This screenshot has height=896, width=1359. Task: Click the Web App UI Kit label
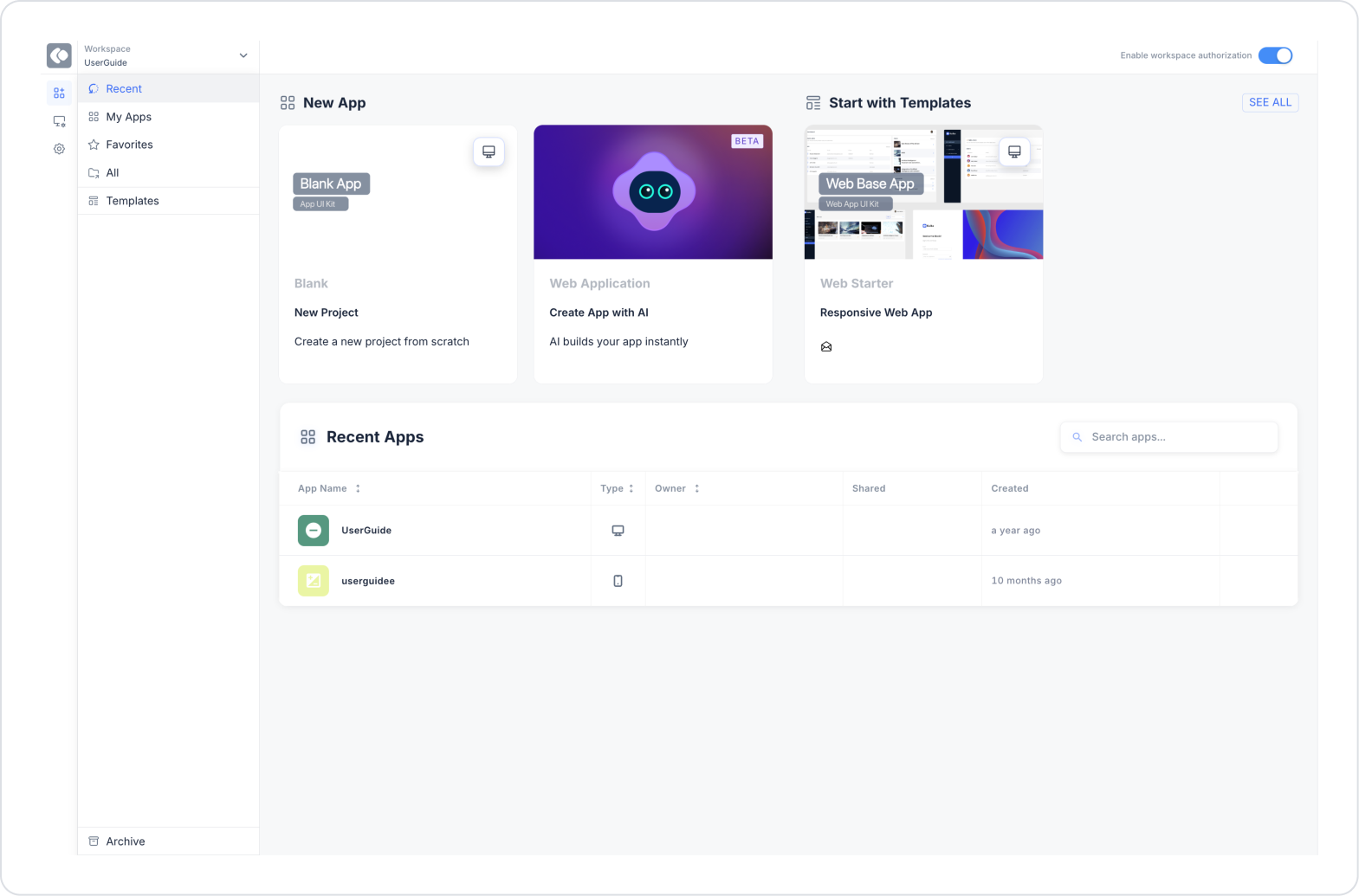point(856,204)
